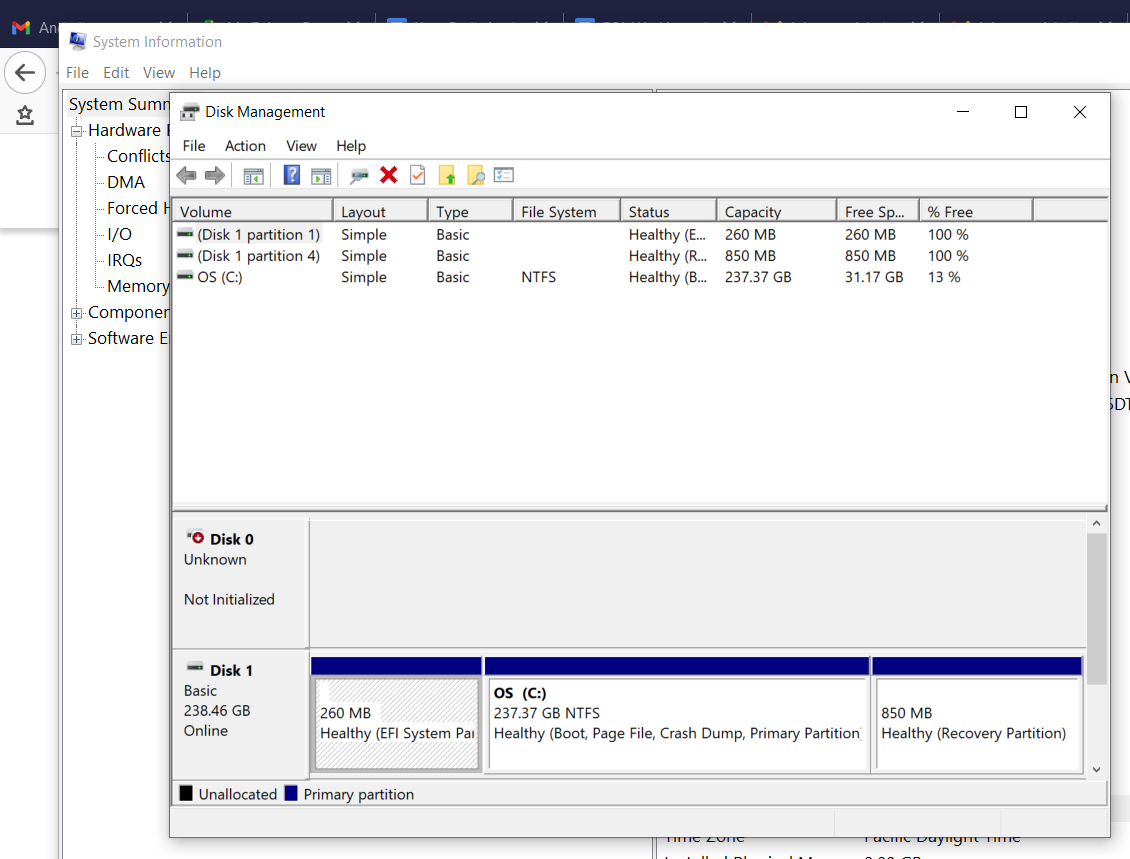
Task: Expand Software Environment tree node
Action: pos(76,339)
